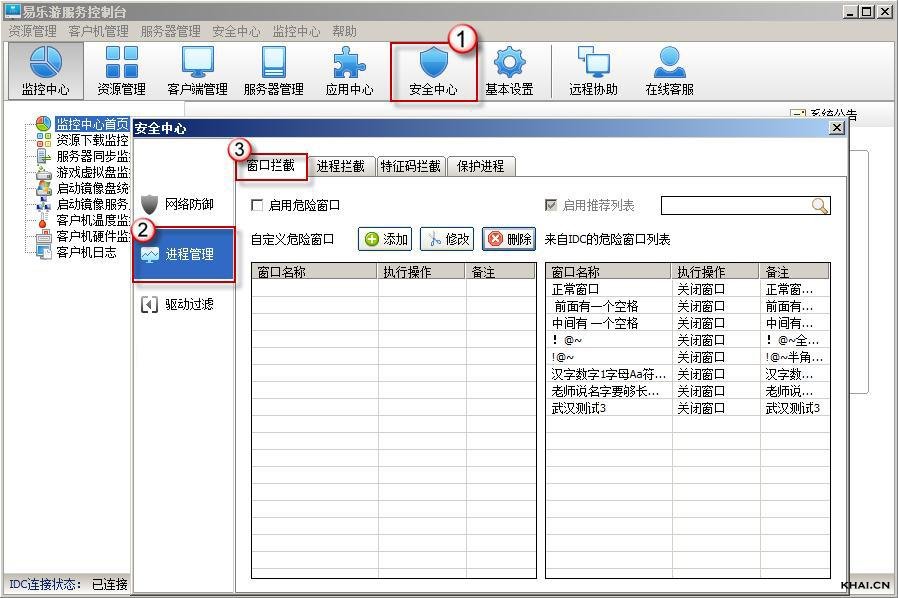Switch to the 进程拦截 tab
Screen dimensions: 898x598
click(340, 167)
